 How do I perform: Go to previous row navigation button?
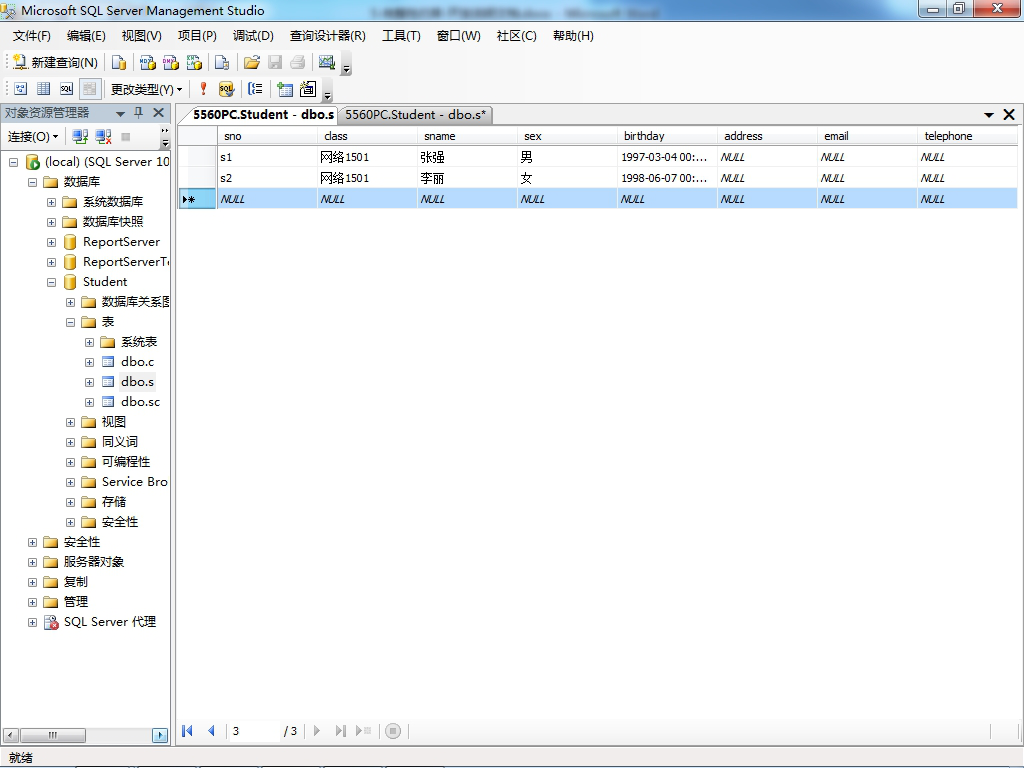coord(211,731)
